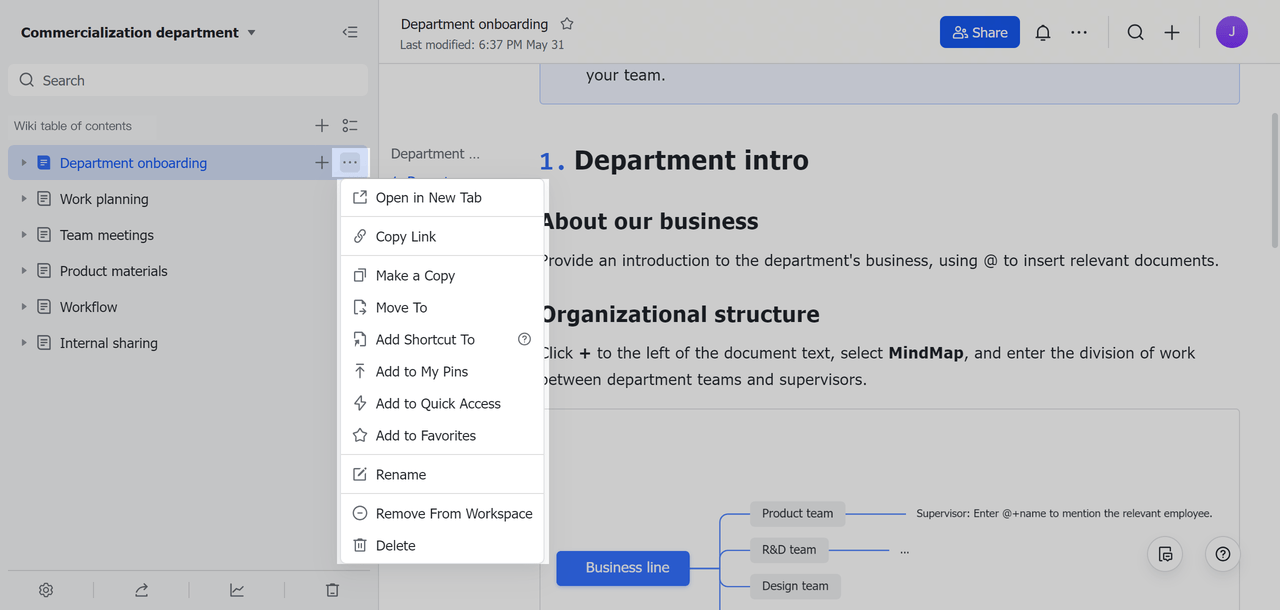The height and width of the screenshot is (610, 1280).
Task: Open workspace settings gear icon
Action: pos(46,590)
